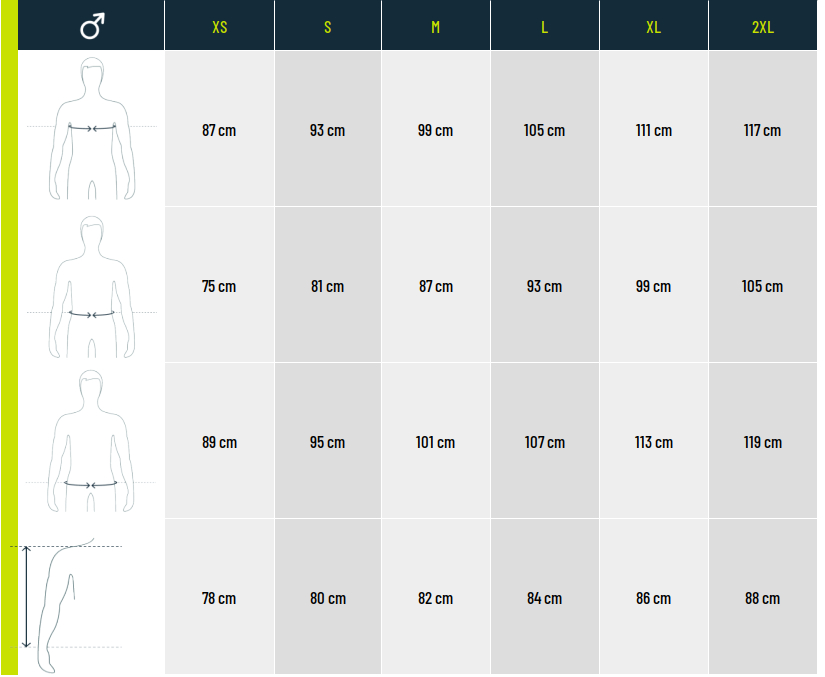Select the M size column header
The image size is (825, 677).
point(436,27)
